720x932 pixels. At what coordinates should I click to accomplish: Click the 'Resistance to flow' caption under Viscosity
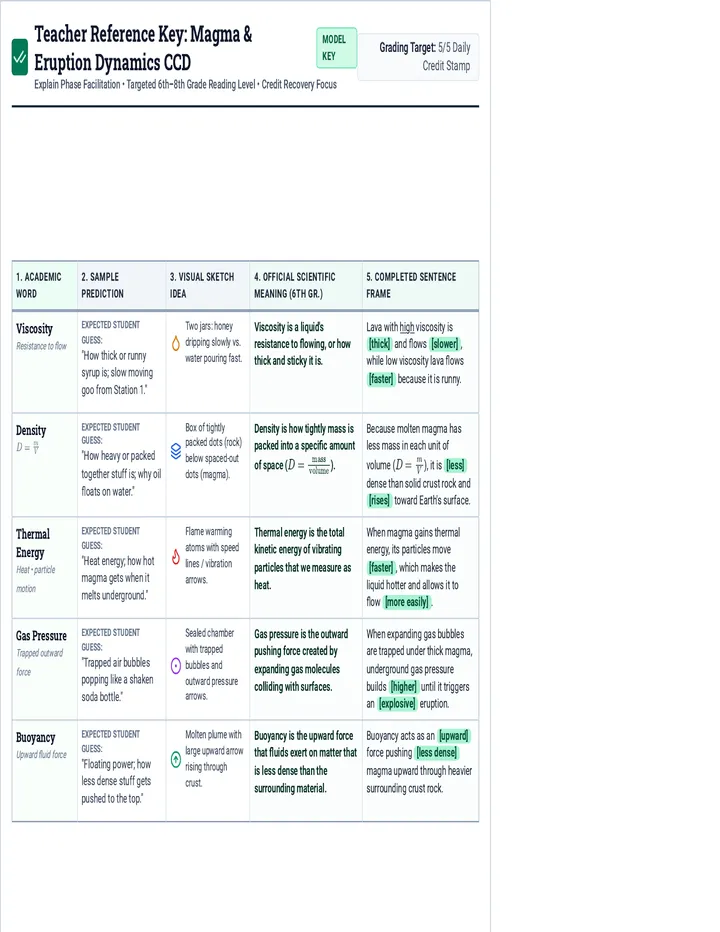(x=41, y=346)
